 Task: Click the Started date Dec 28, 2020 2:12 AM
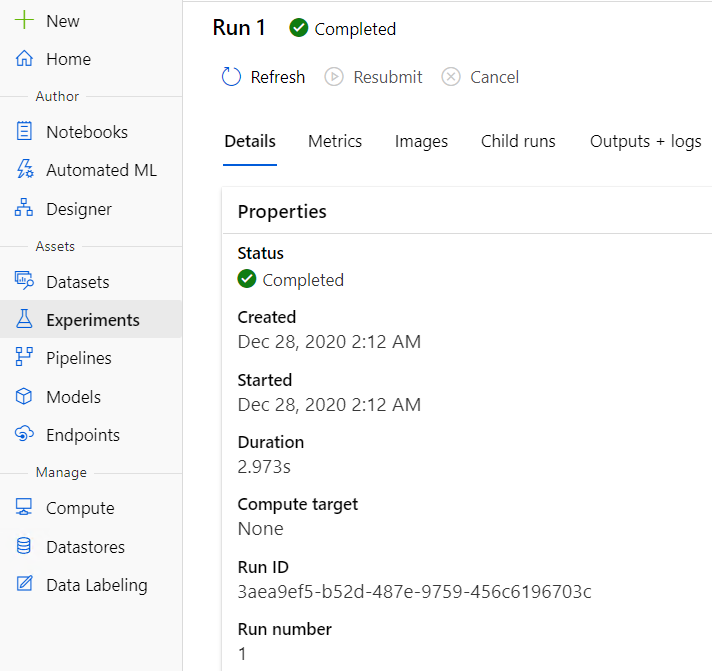(x=329, y=405)
